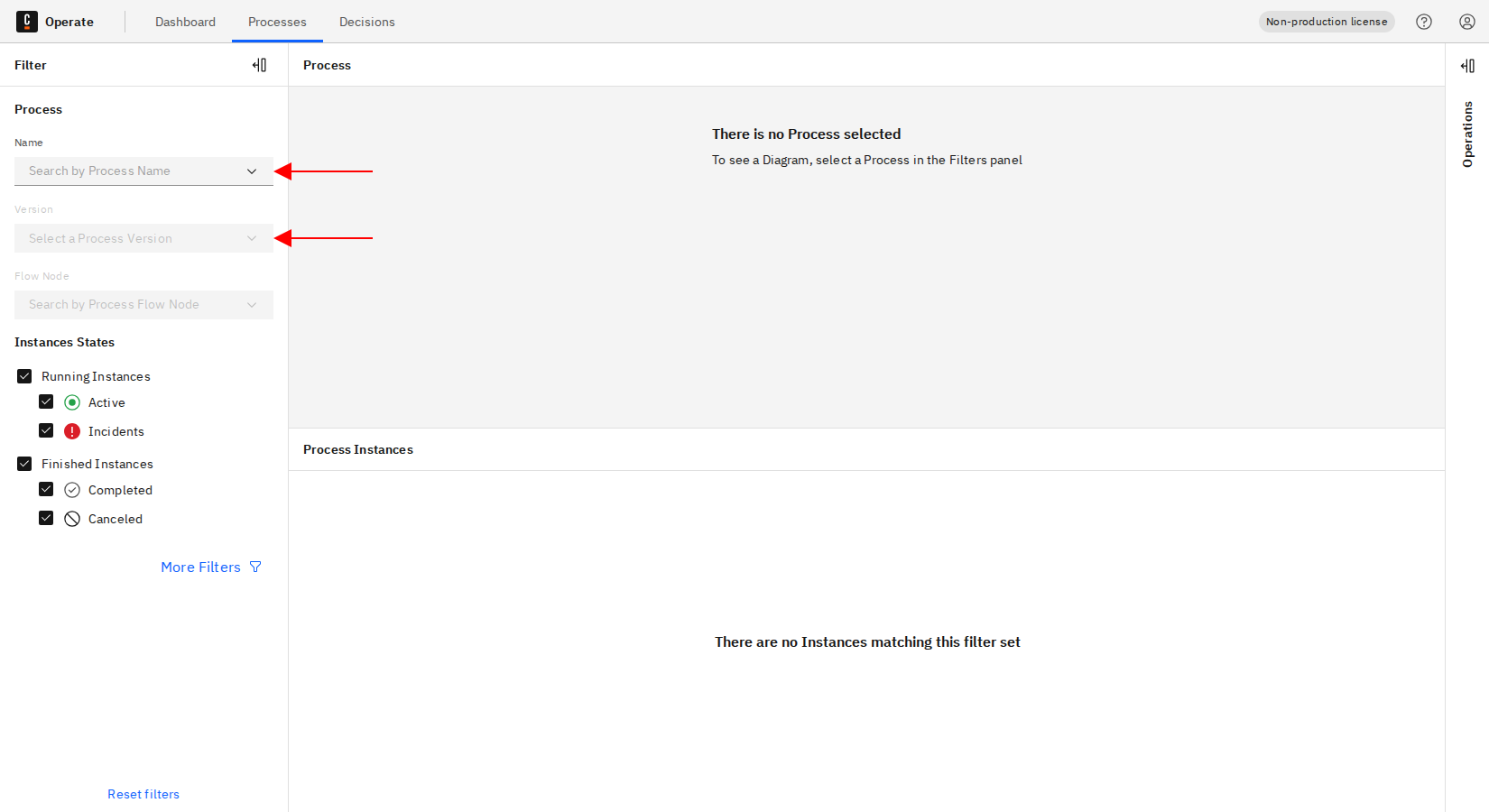The width and height of the screenshot is (1489, 812).
Task: Click the Reset filters link
Action: [143, 794]
